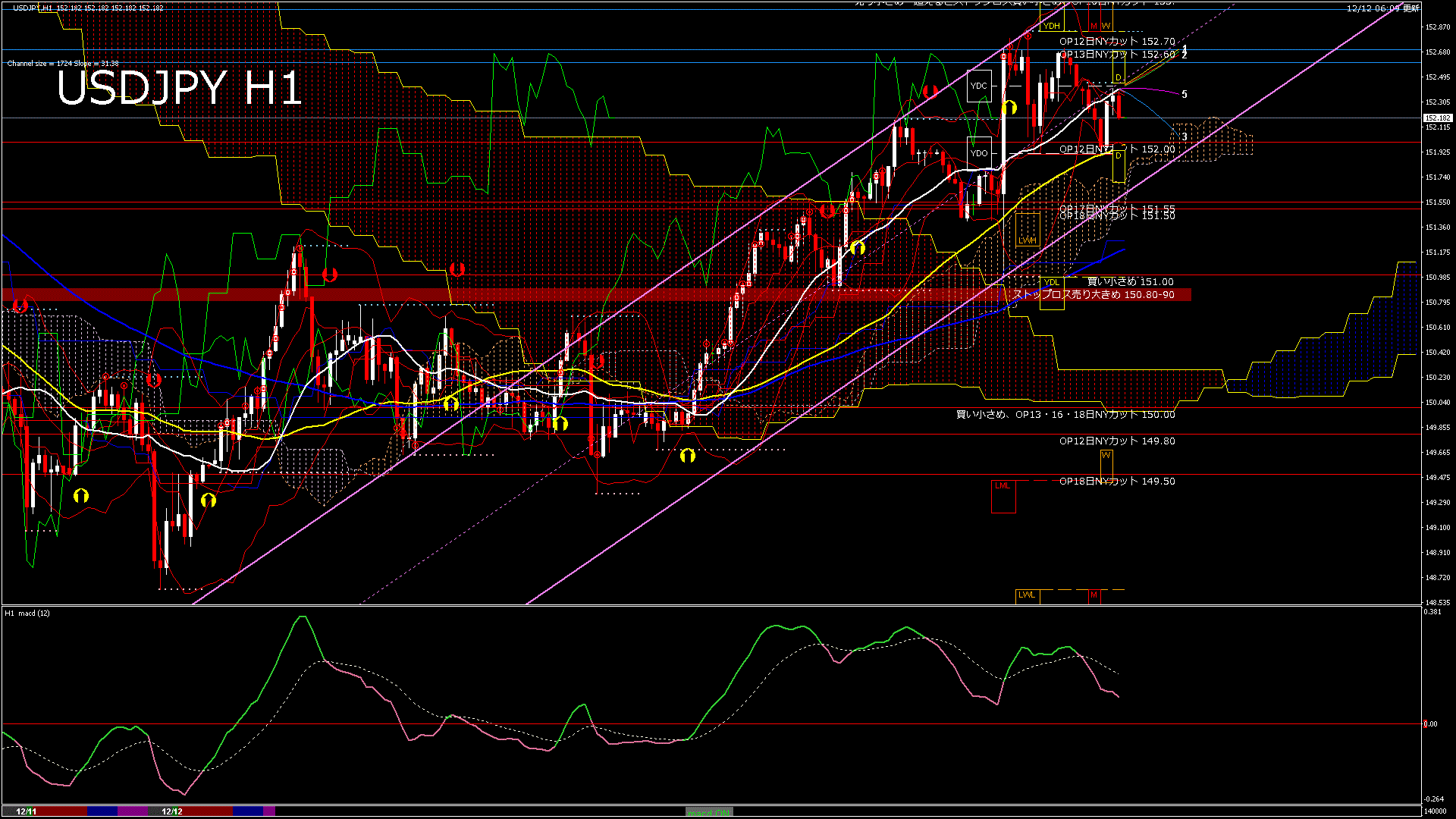Select the orange LWL level box
Screen dimensions: 1456x819
coord(1027,595)
